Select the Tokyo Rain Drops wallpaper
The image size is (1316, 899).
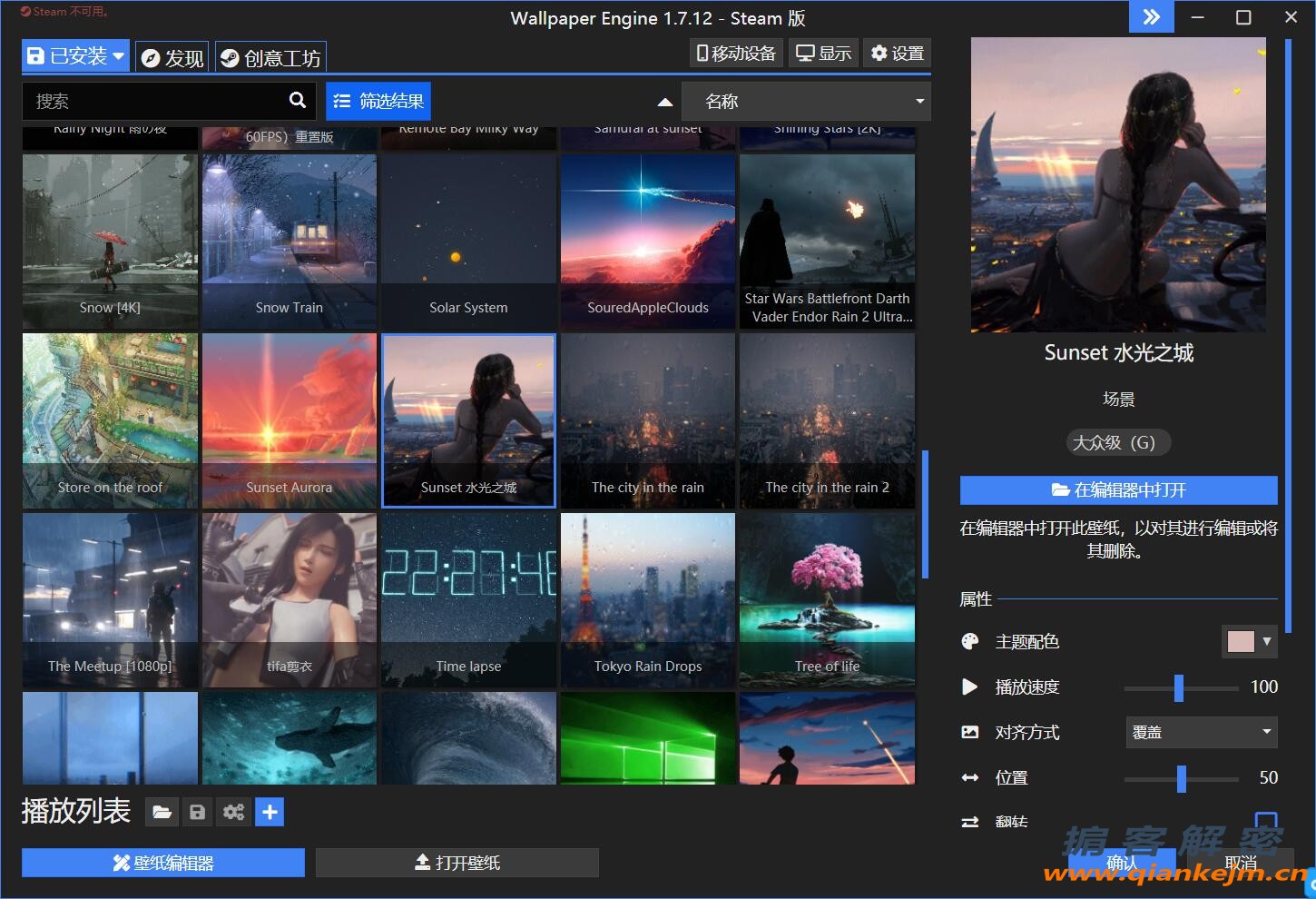(648, 600)
